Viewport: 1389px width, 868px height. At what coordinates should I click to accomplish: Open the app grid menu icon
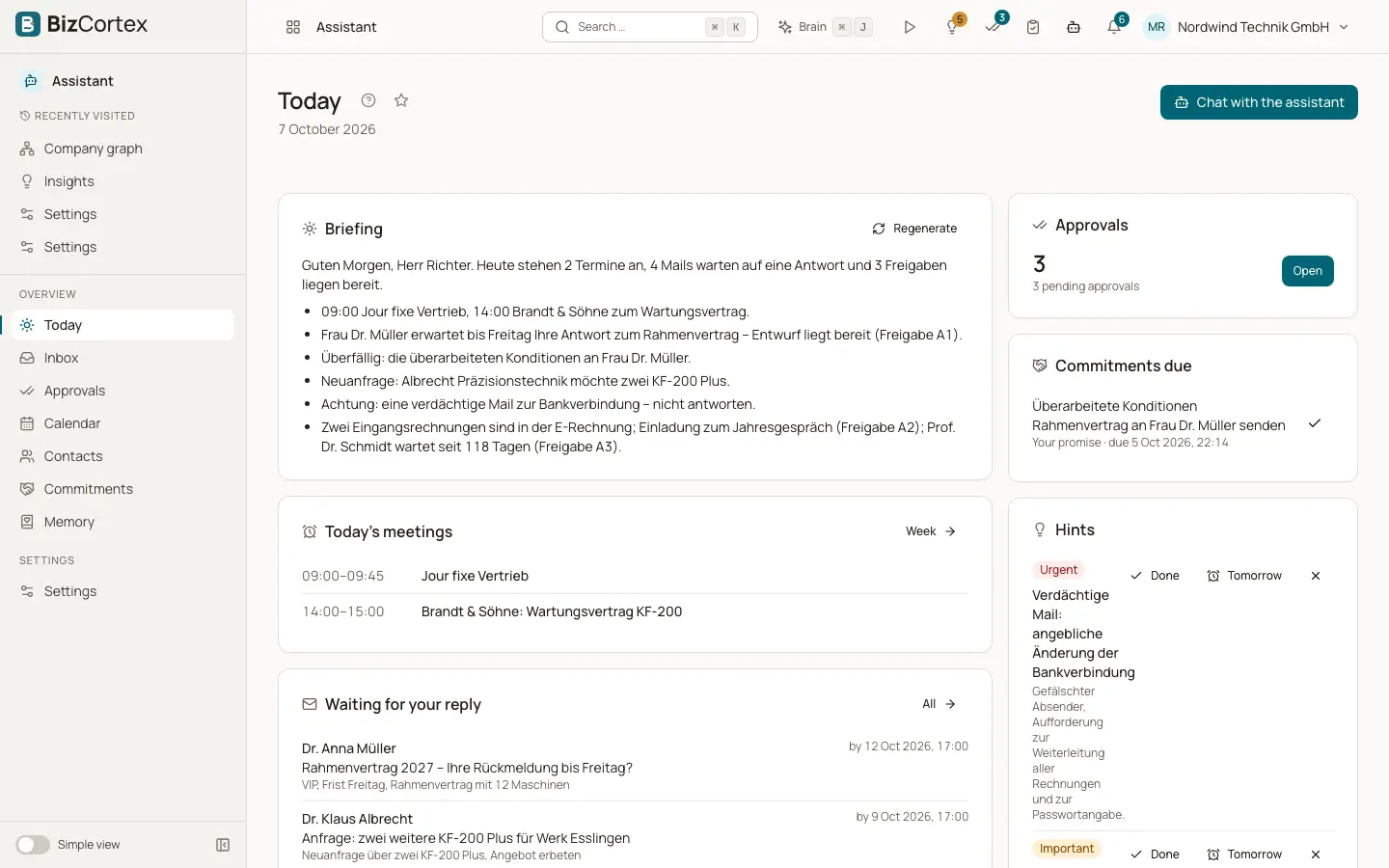(293, 27)
